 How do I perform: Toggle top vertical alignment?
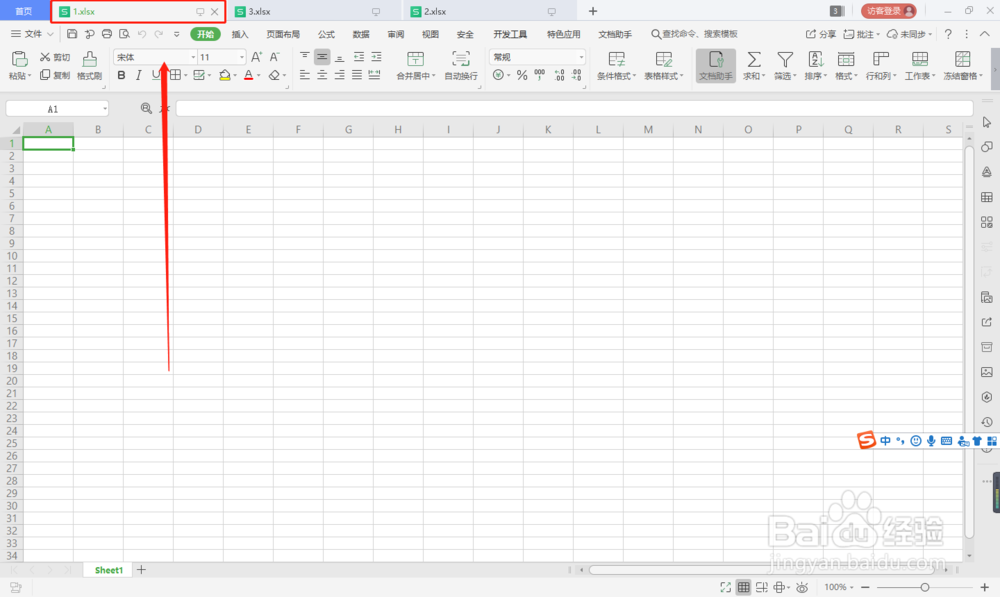point(305,57)
